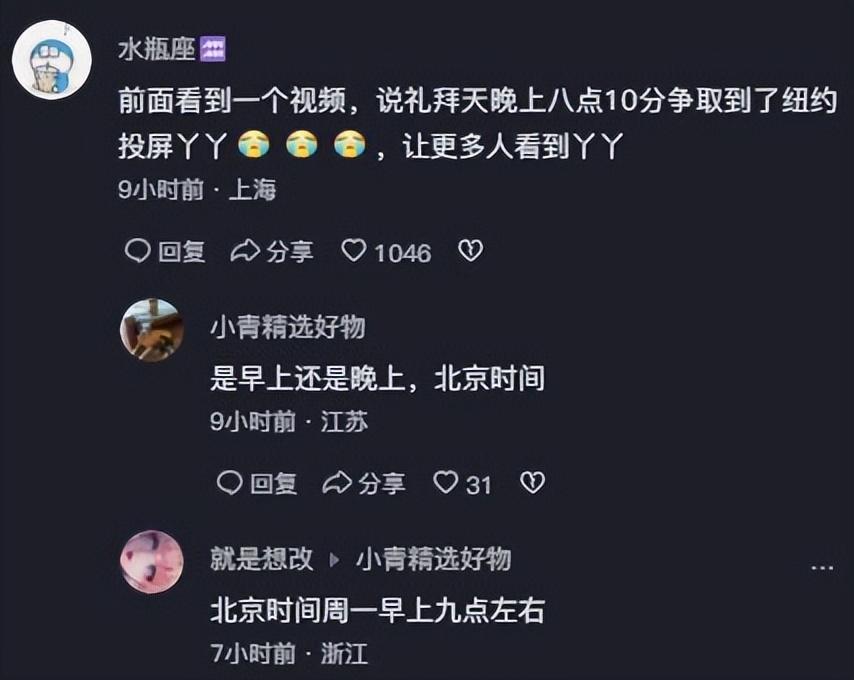Click 回复 under 水瓶座's comment
The height and width of the screenshot is (680, 854).
[182, 252]
